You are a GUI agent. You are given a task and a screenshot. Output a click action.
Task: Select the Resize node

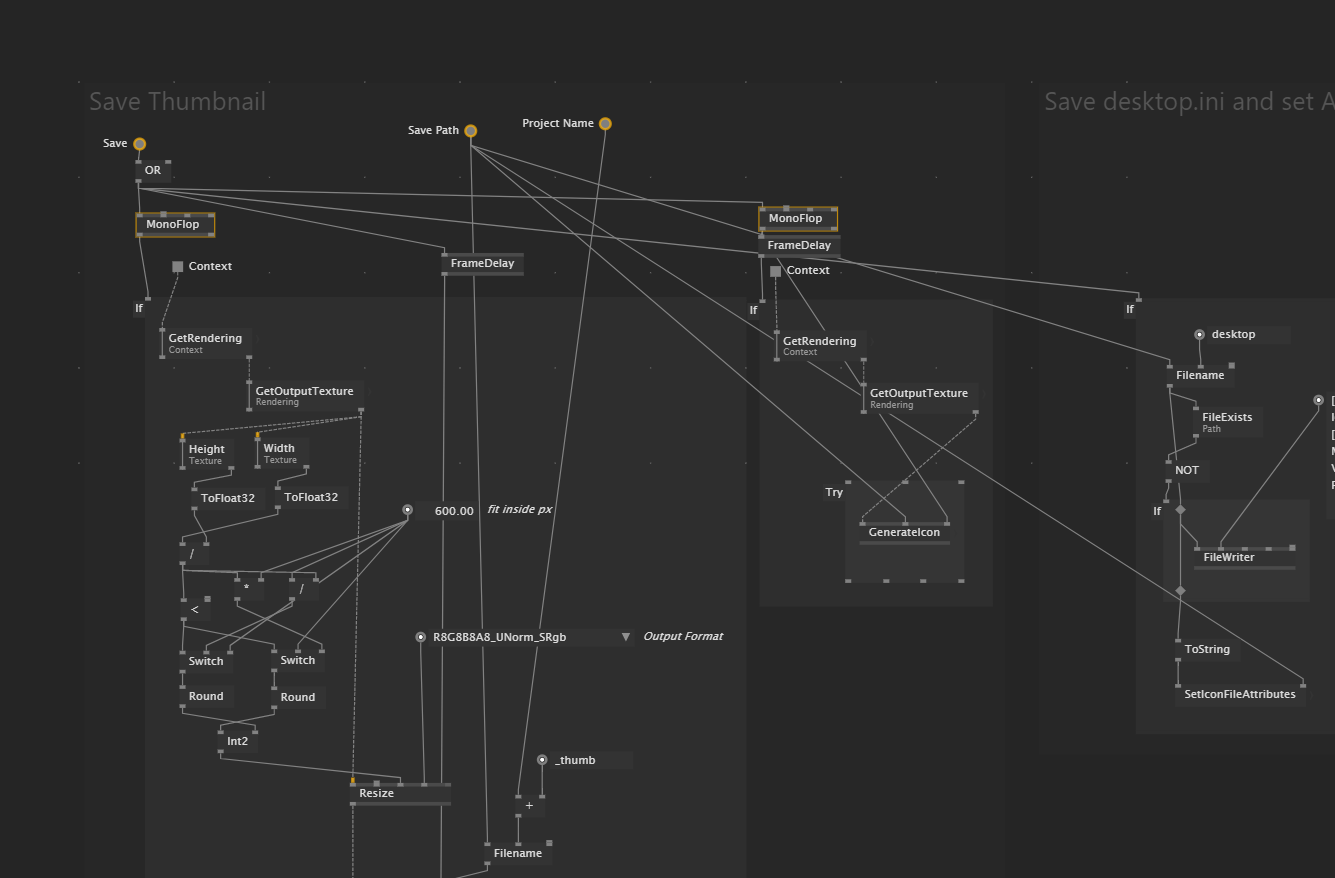pos(377,794)
